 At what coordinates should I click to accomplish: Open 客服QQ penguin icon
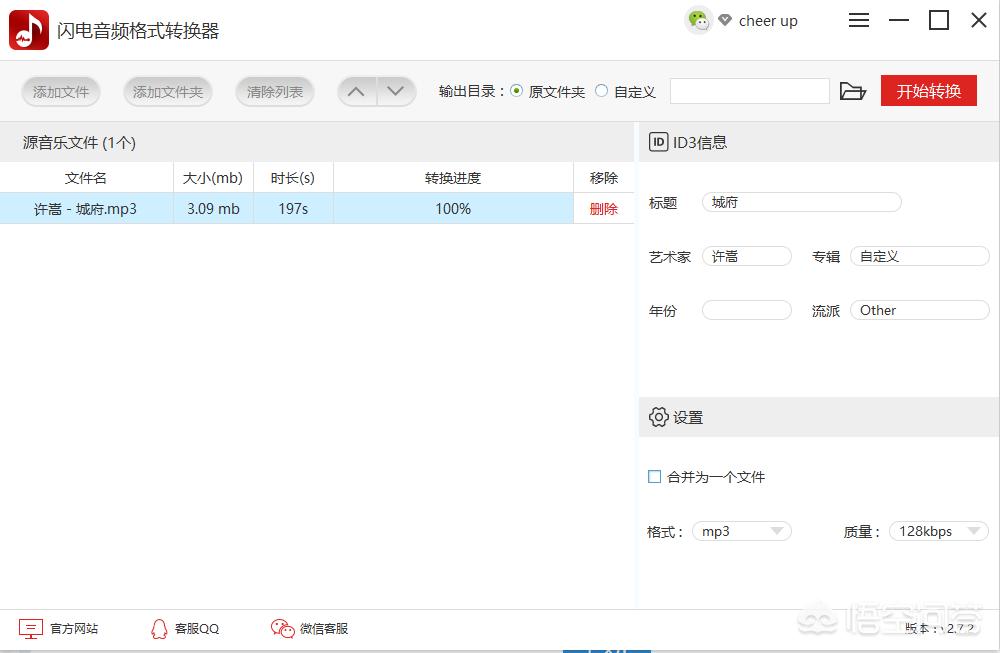coord(158,629)
